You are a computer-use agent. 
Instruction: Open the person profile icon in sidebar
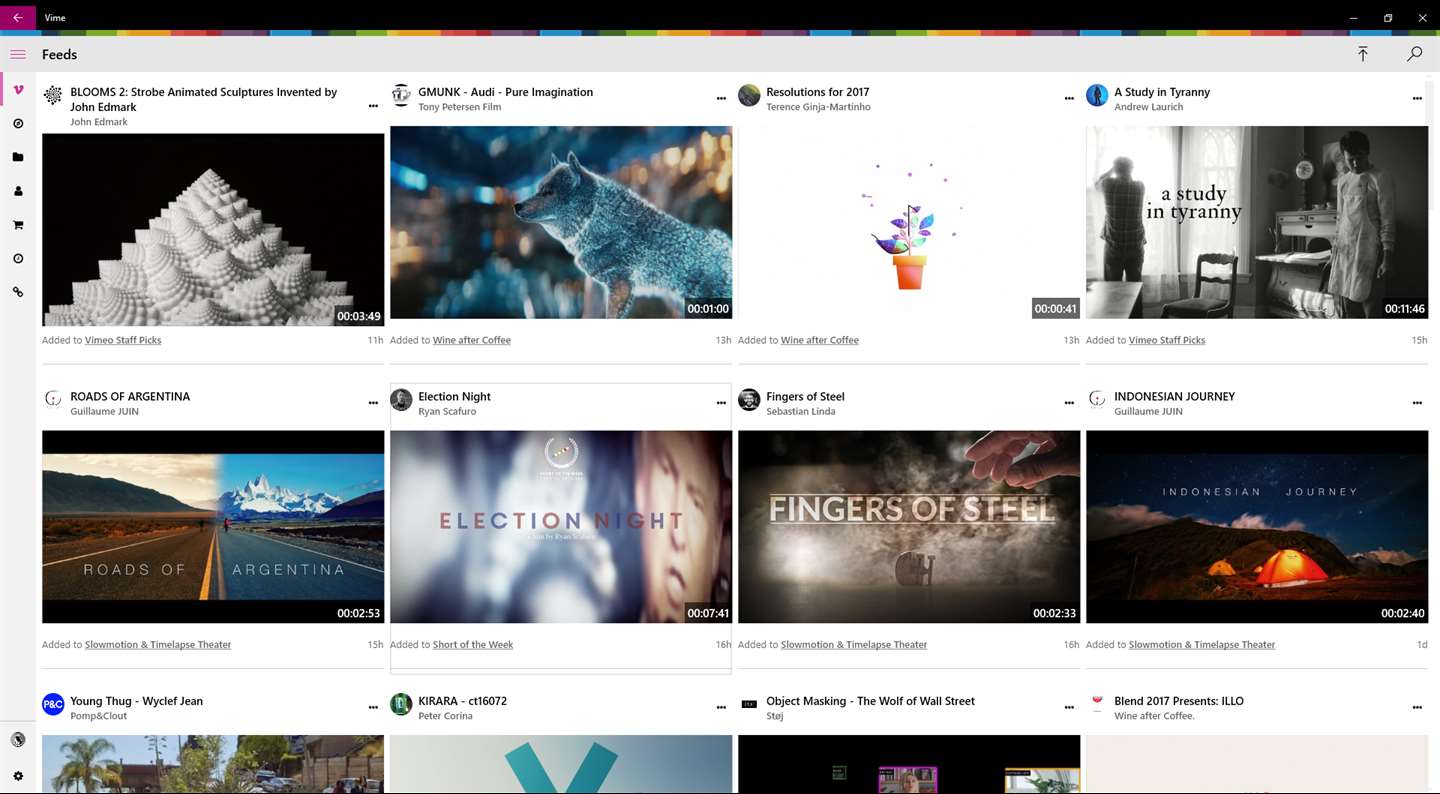(18, 191)
